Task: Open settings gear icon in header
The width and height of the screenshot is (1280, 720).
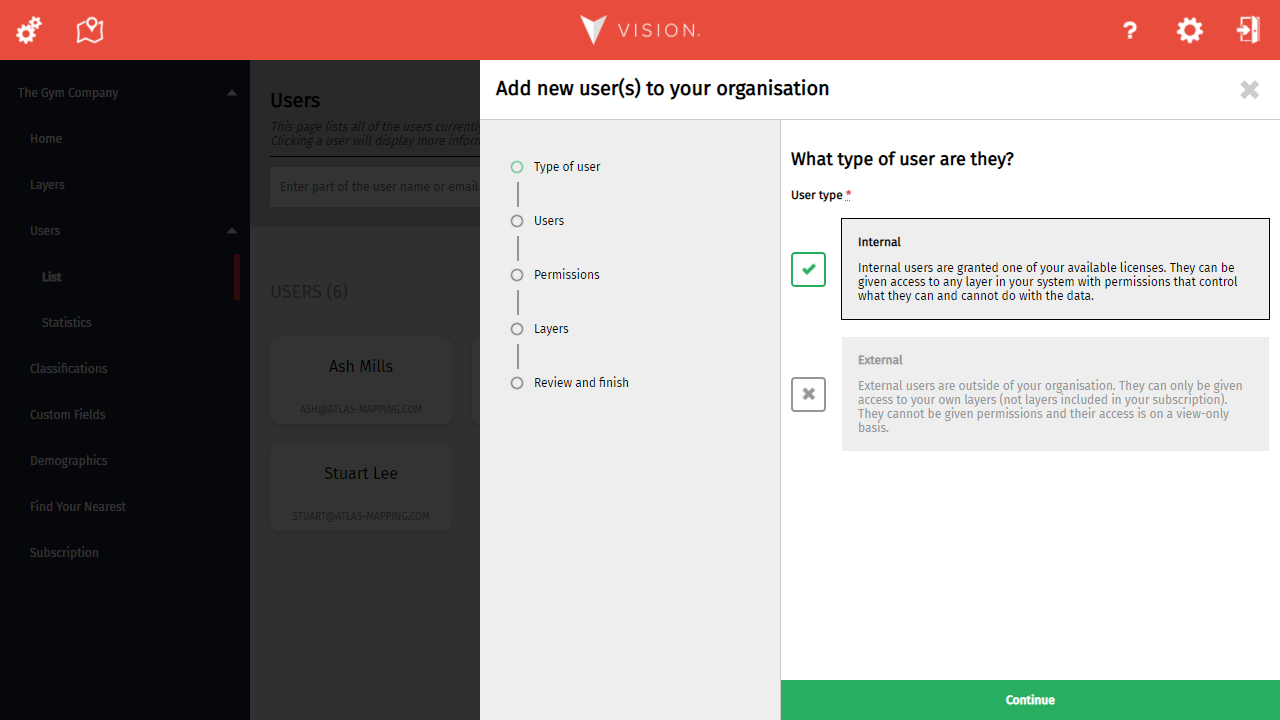Action: (1189, 30)
